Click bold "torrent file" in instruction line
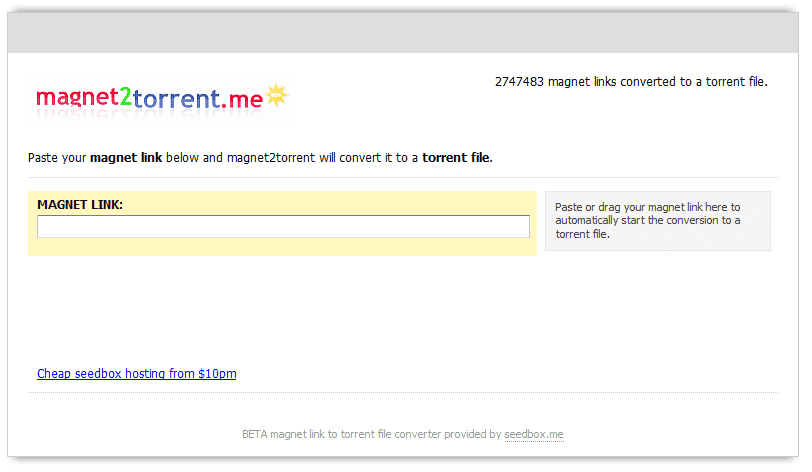The height and width of the screenshot is (472, 812). coord(456,158)
